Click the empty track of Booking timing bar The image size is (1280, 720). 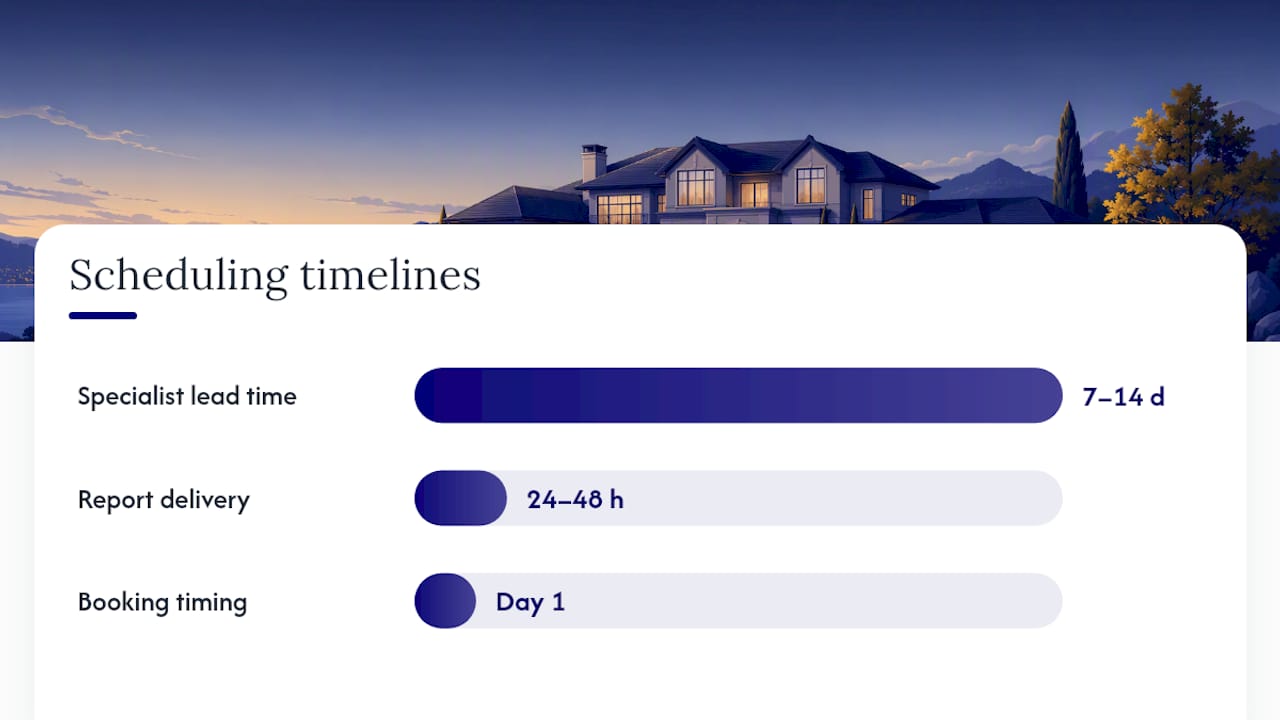coord(812,601)
